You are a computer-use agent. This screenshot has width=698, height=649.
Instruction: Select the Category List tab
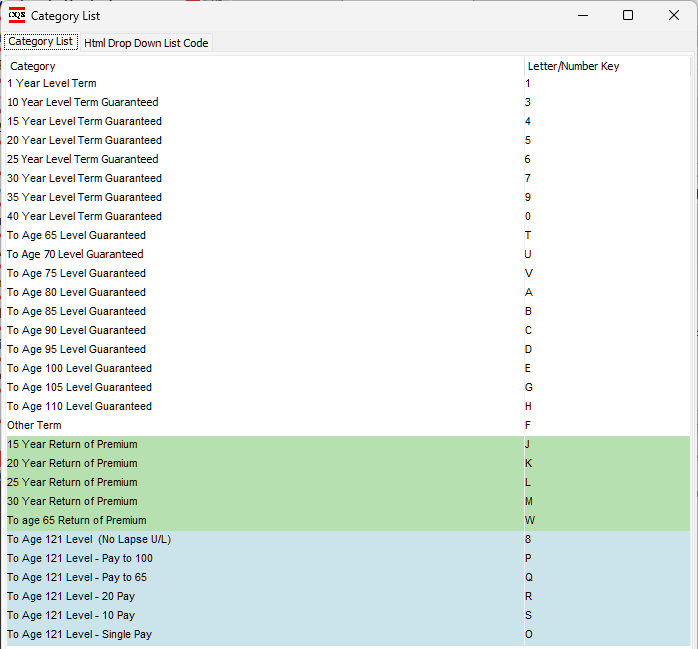(x=40, y=42)
